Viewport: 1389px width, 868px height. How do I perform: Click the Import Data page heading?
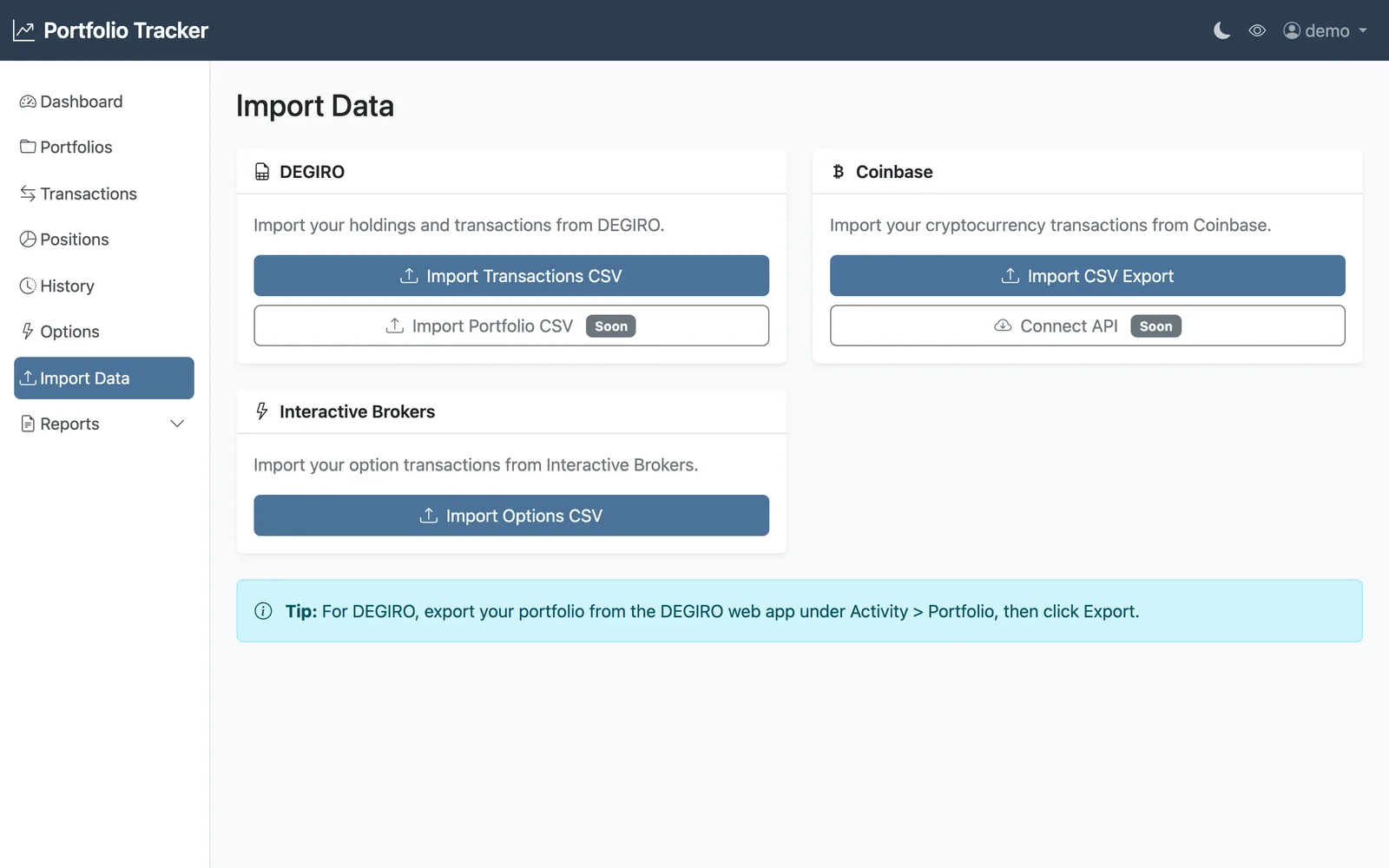[x=315, y=106]
